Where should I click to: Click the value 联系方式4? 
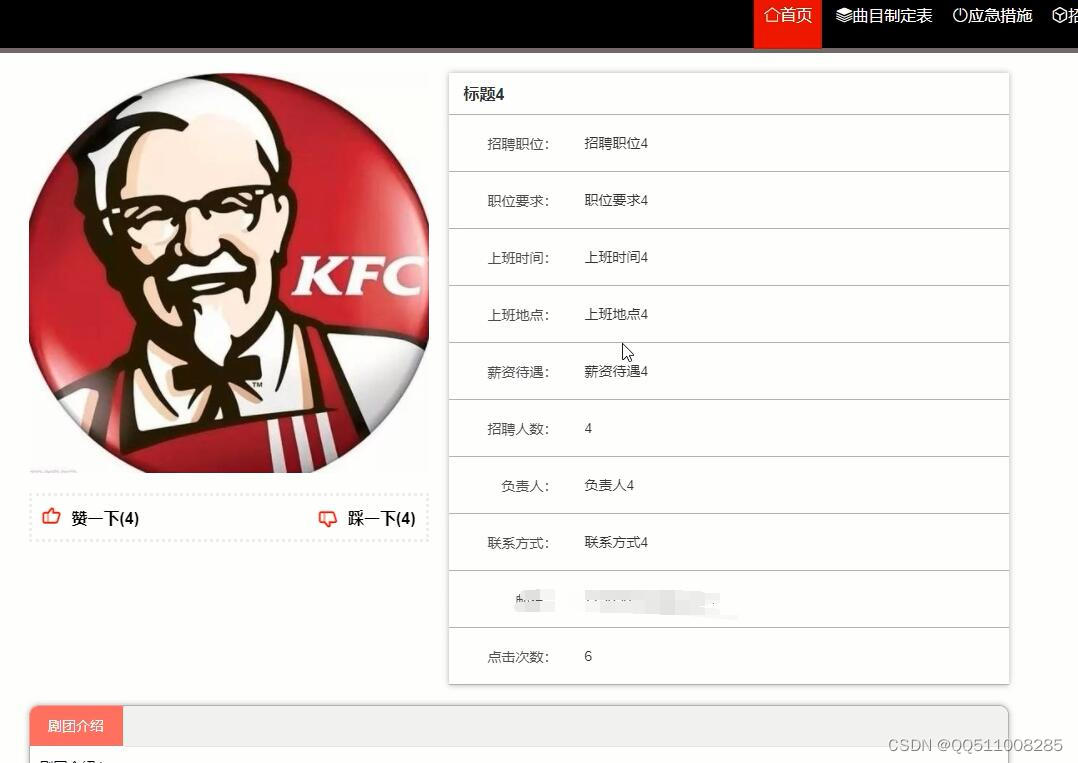click(x=616, y=542)
